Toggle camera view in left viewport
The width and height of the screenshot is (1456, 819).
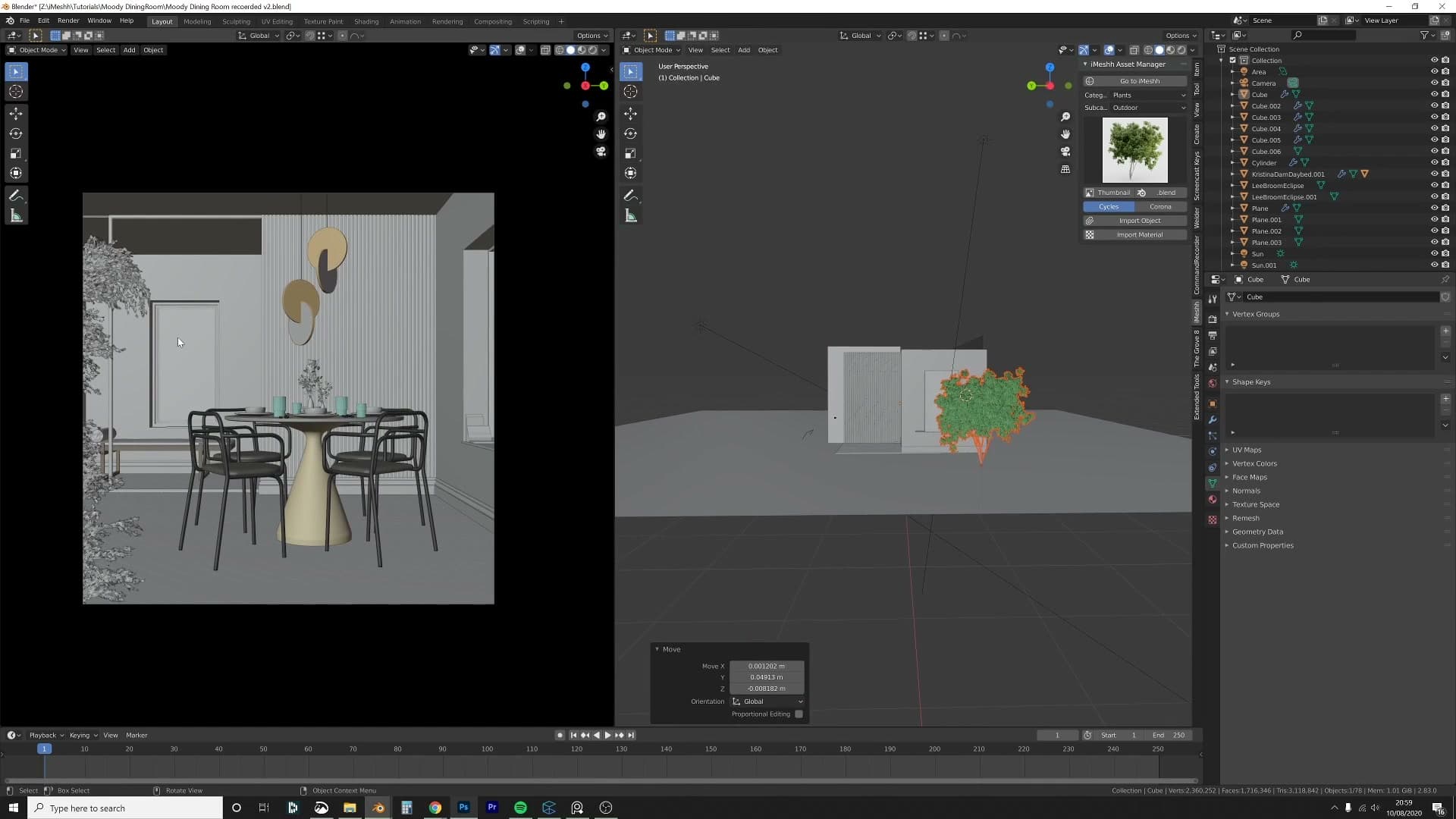click(x=601, y=152)
